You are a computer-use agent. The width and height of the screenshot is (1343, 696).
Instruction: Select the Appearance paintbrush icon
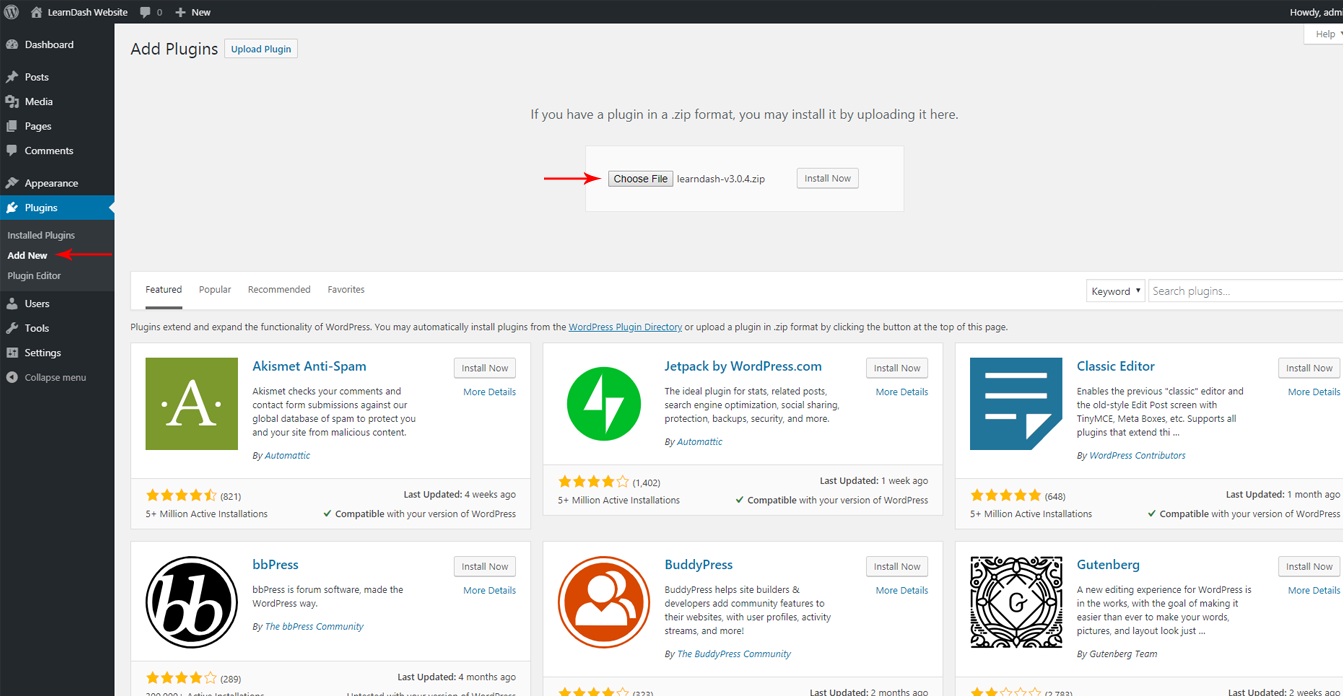pyautogui.click(x=12, y=183)
